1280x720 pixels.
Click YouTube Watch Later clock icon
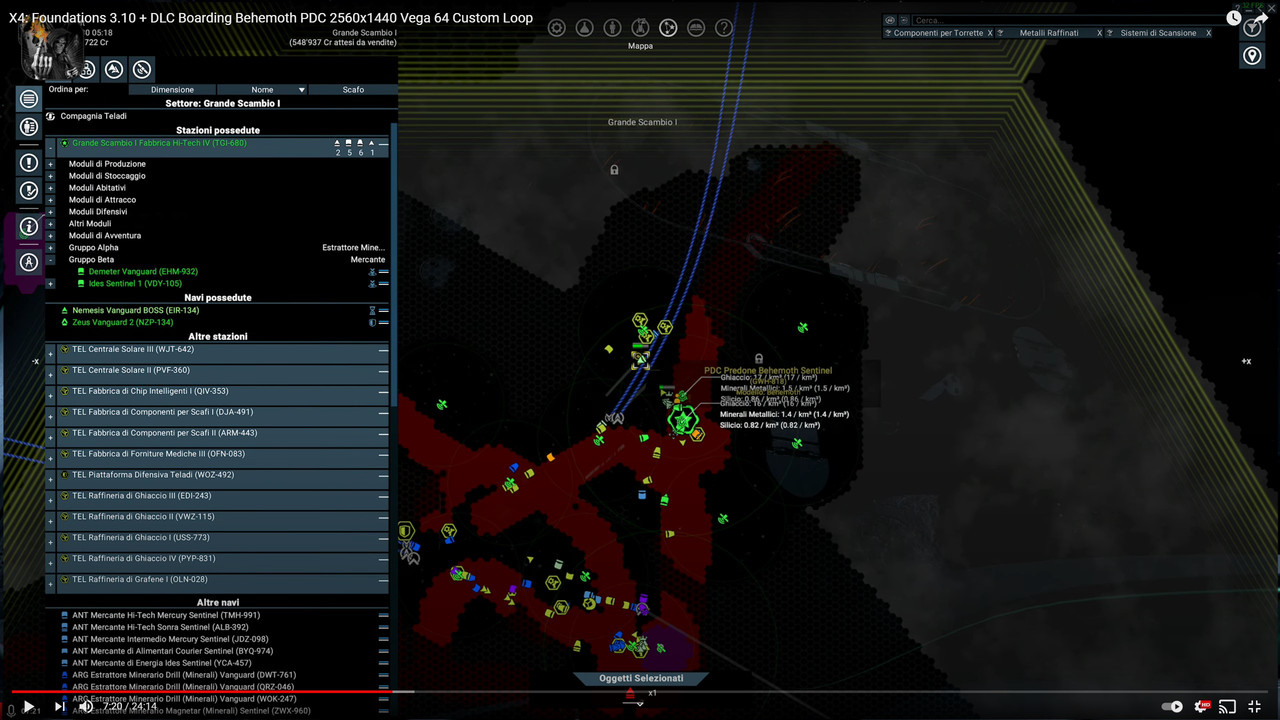coord(1234,18)
